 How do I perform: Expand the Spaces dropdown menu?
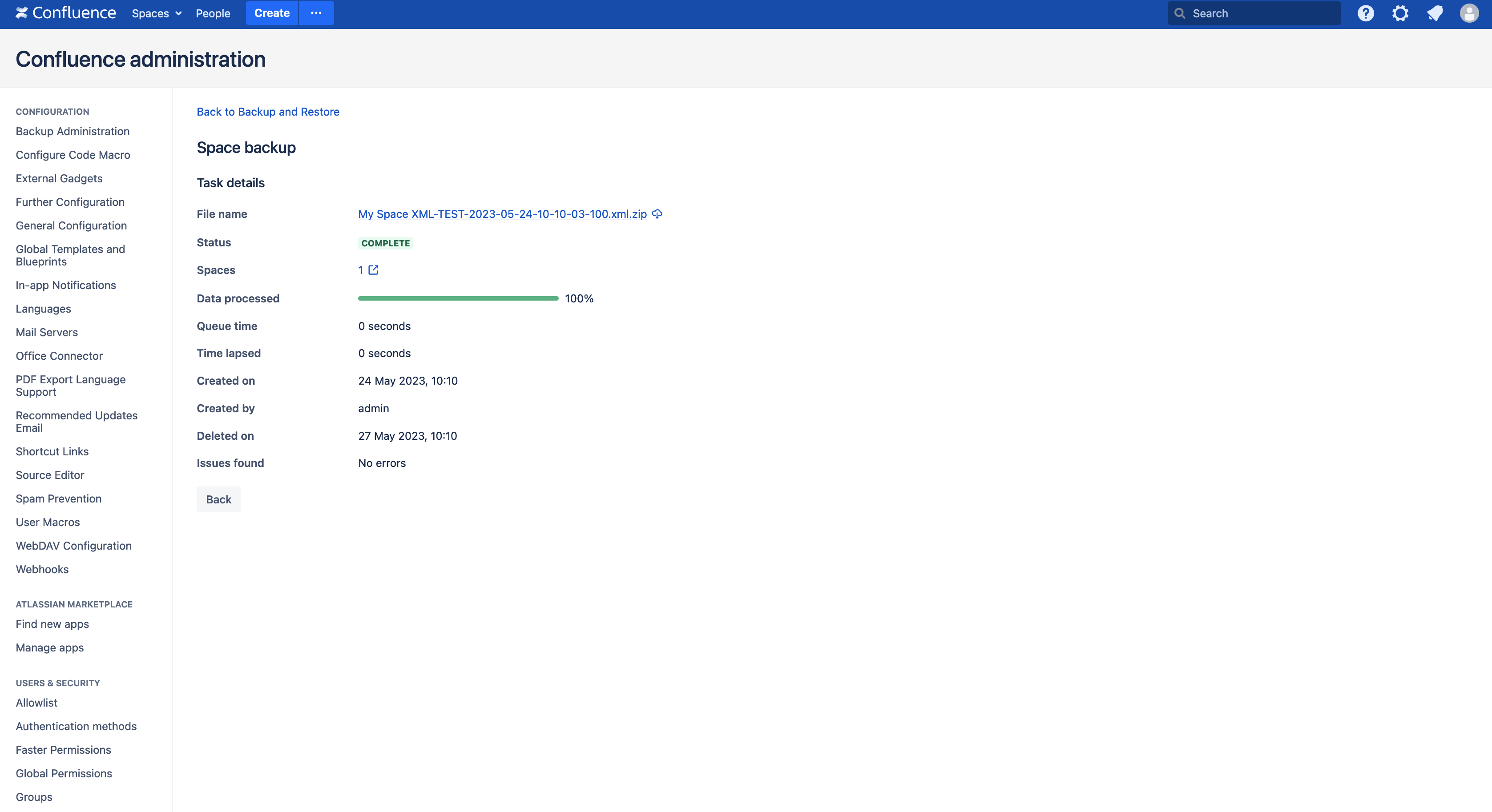coord(157,13)
